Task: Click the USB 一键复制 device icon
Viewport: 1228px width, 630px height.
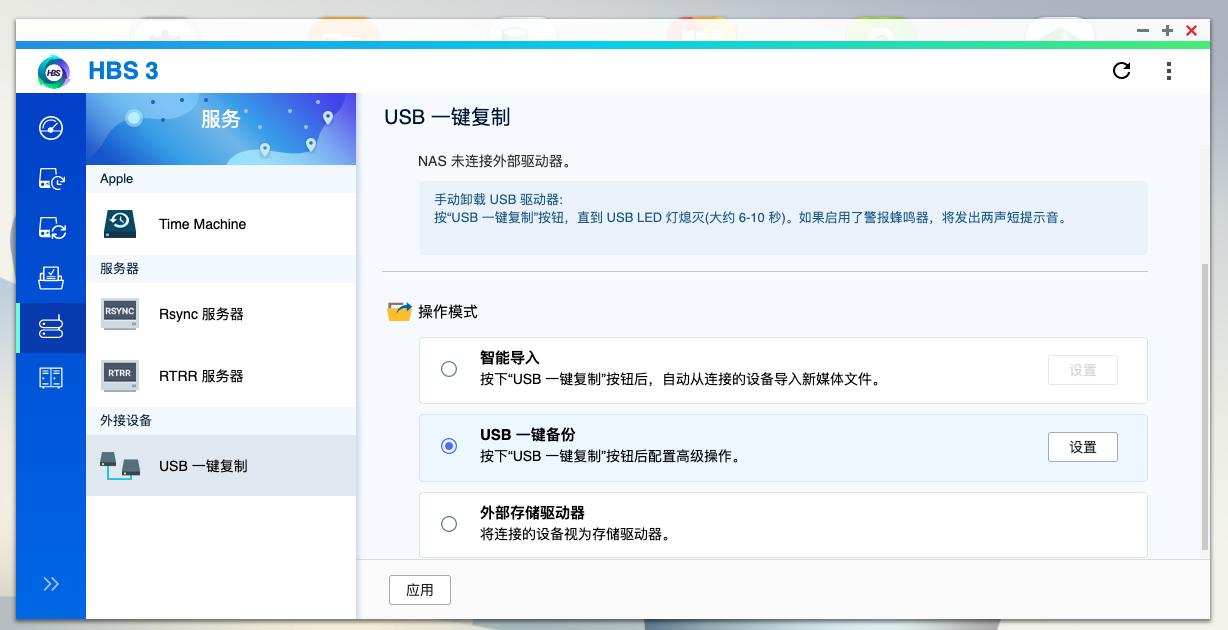Action: [119, 465]
